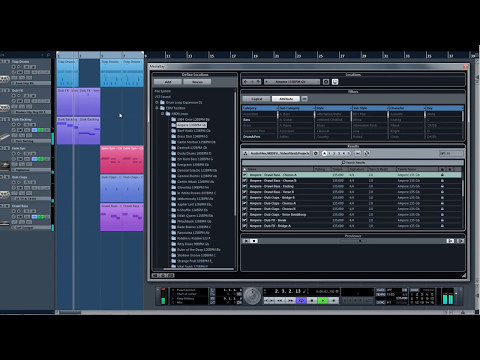
Task: Click the pink MIDI clip in arrangement
Action: [x=122, y=159]
